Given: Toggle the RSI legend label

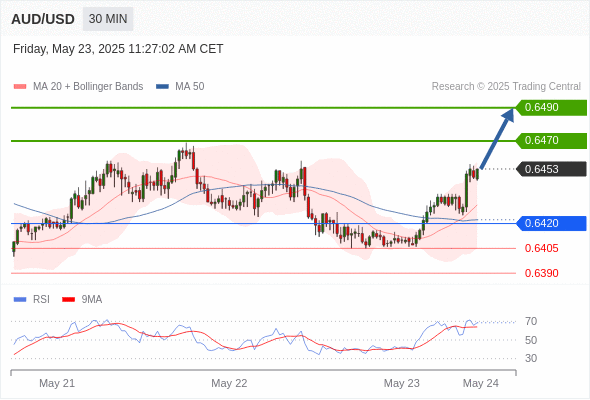Looking at the screenshot, I should [x=41, y=300].
